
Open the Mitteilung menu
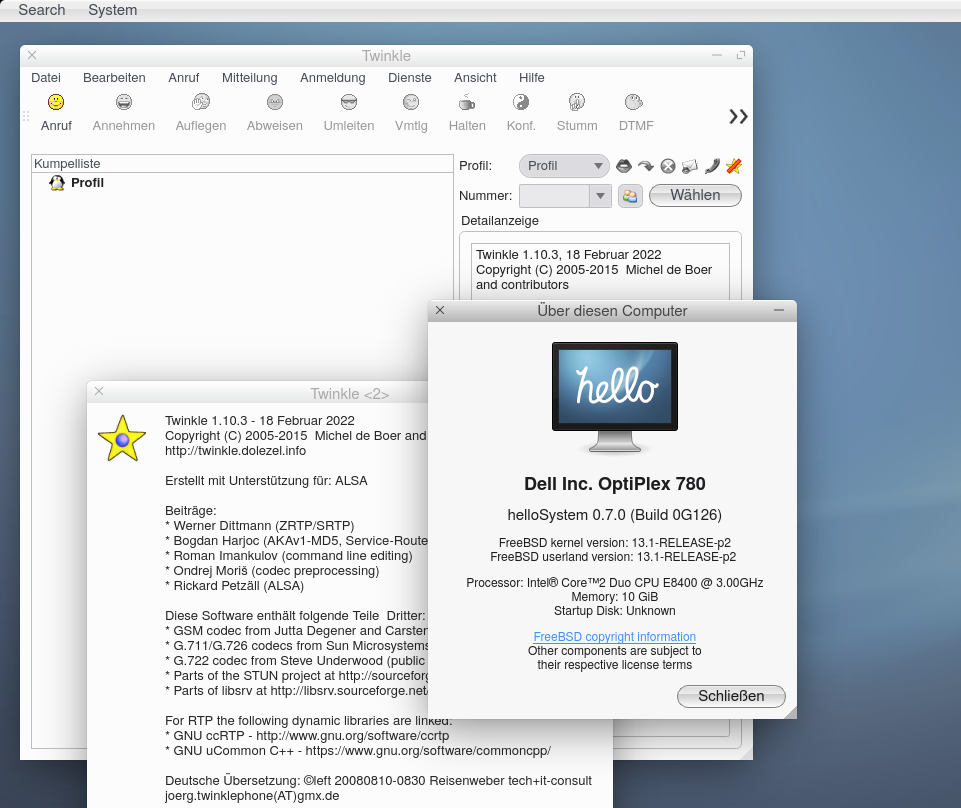tap(249, 78)
